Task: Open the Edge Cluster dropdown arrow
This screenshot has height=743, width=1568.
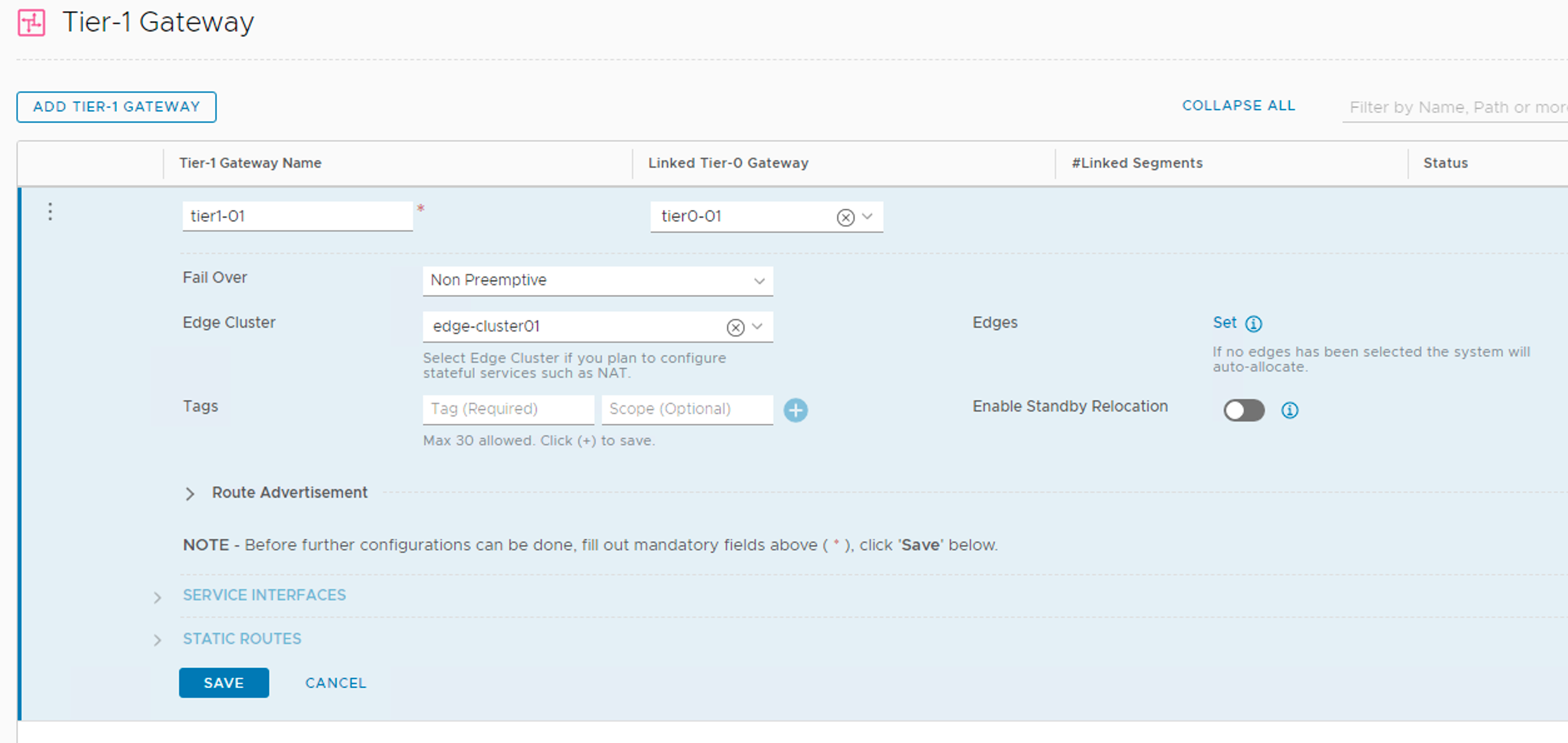Action: (x=758, y=326)
